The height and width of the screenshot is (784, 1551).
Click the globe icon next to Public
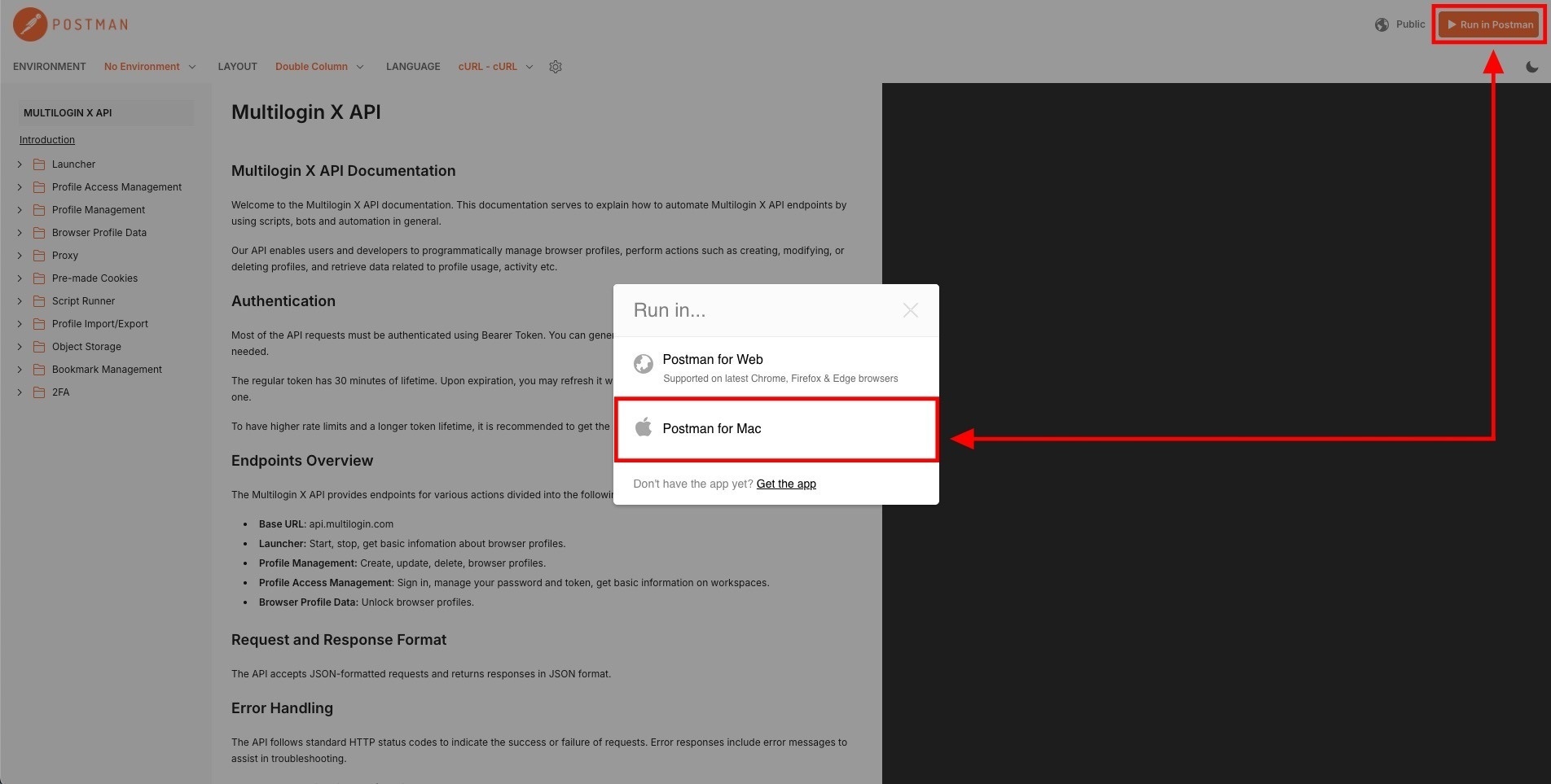(1382, 24)
